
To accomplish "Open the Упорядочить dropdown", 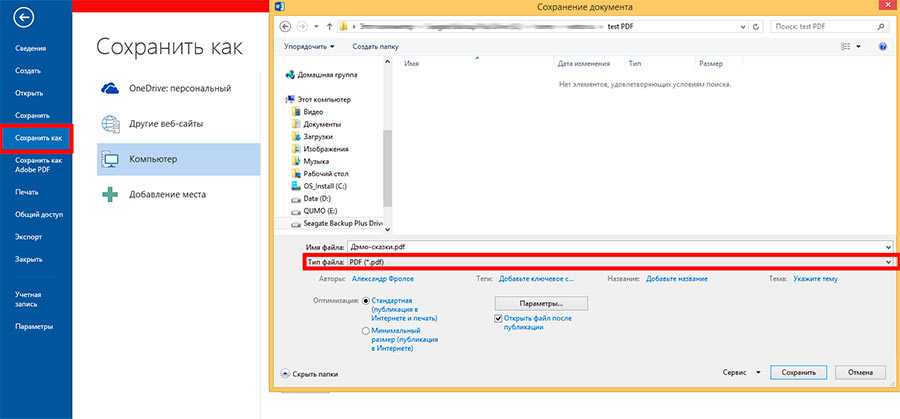I will point(309,46).
